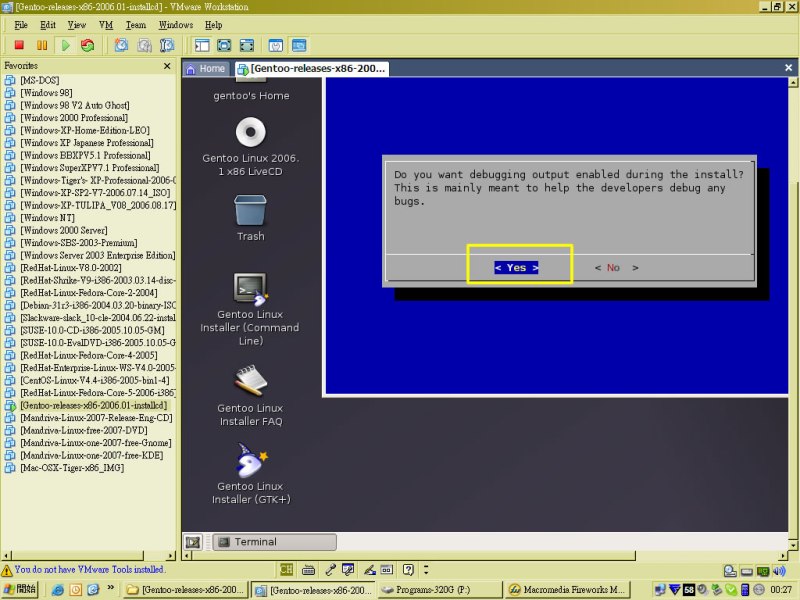Toggle the Favorites sidebar view icon
800x600 pixels.
(x=202, y=45)
